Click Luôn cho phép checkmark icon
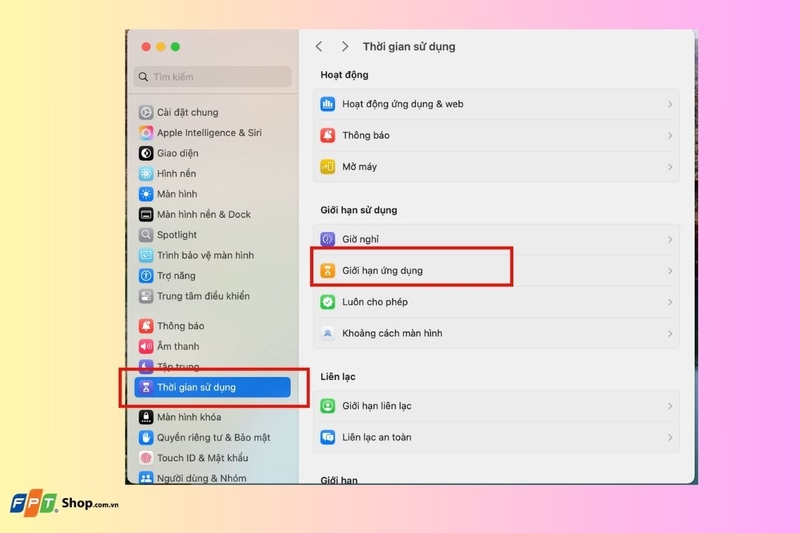 tap(328, 302)
